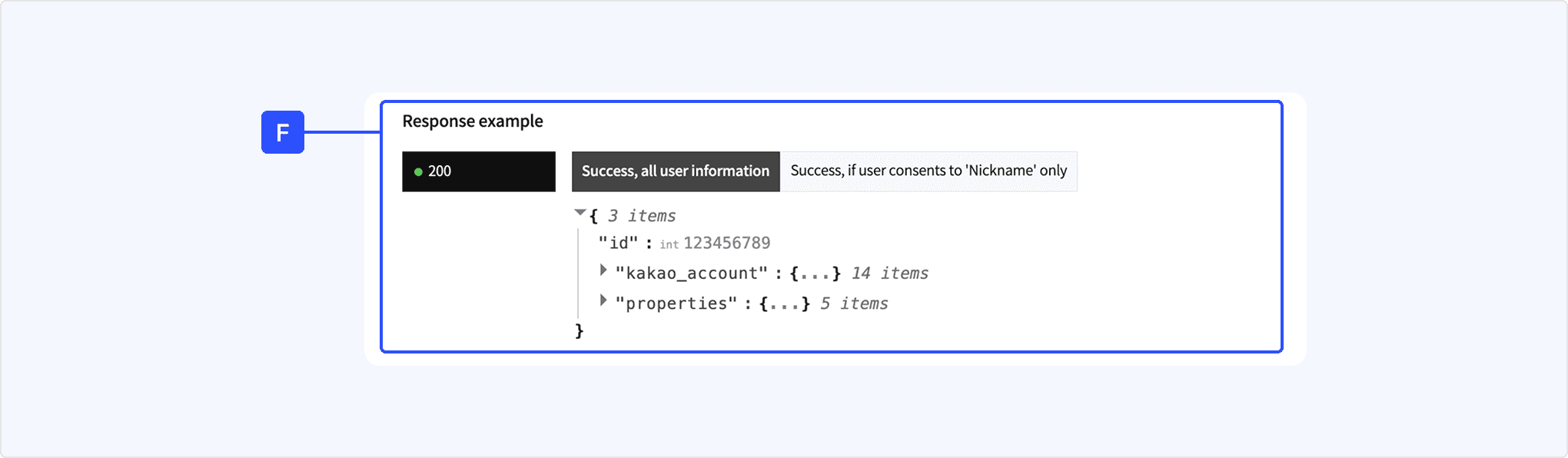Click the "id" key in JSON

point(618,244)
